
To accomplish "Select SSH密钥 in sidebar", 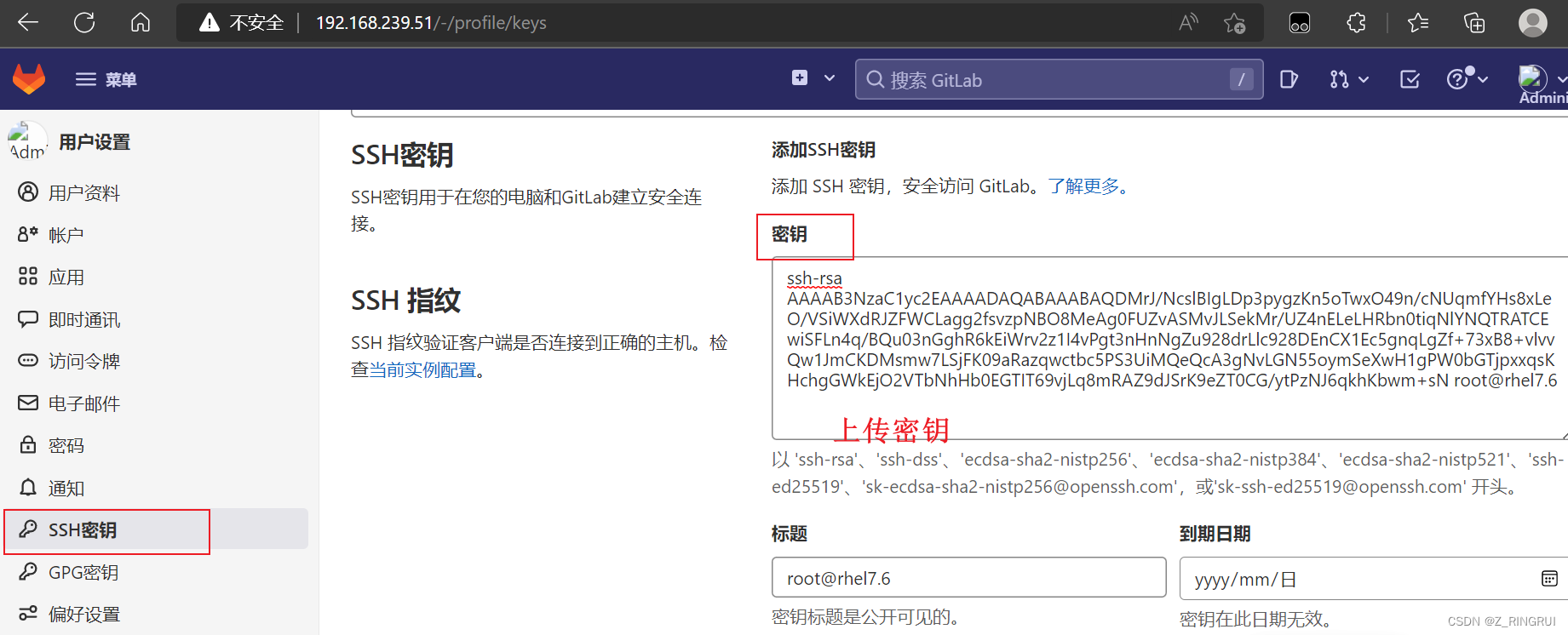I will click(x=157, y=529).
